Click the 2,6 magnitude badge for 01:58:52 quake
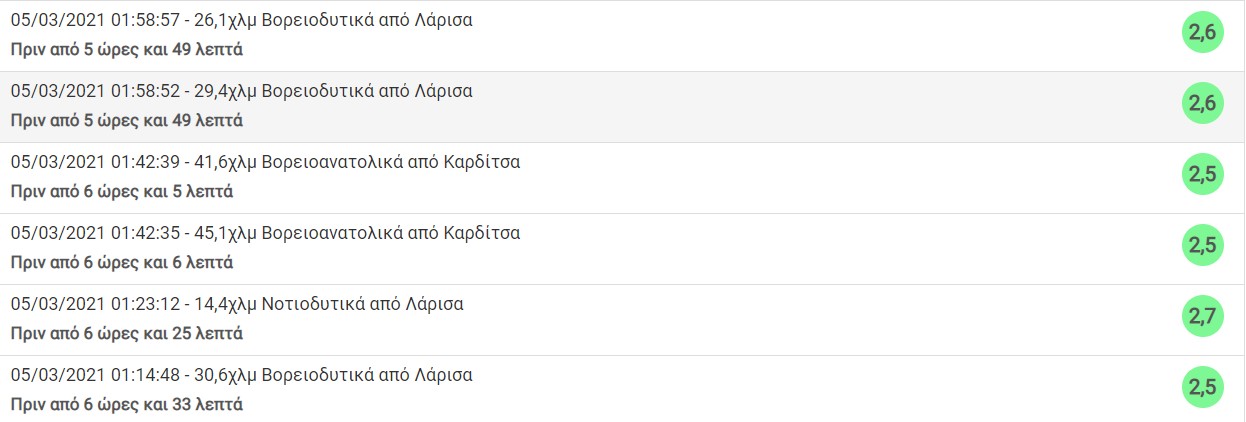1246x422 pixels. 1202,104
